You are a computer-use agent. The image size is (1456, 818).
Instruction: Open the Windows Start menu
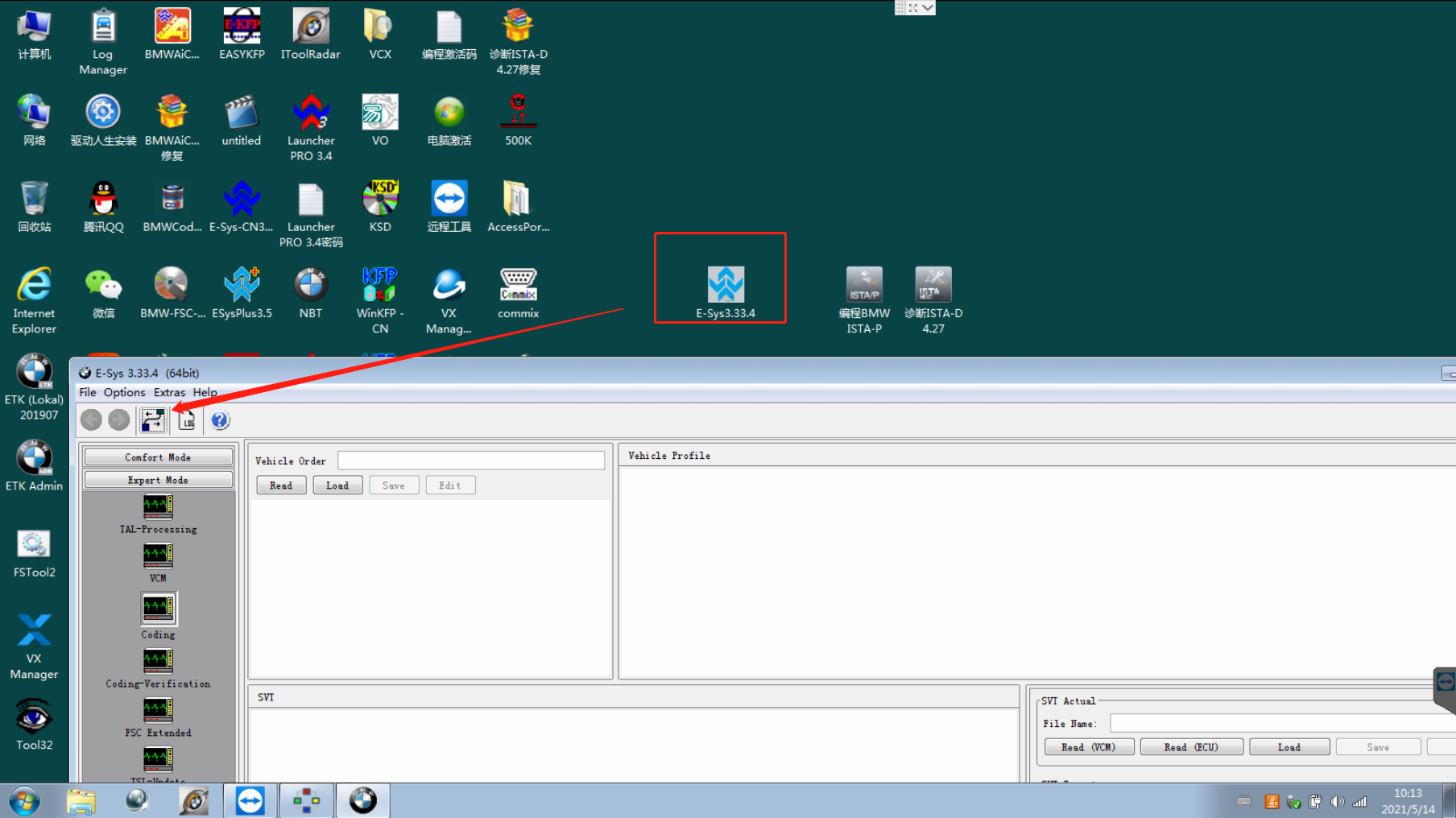click(24, 801)
